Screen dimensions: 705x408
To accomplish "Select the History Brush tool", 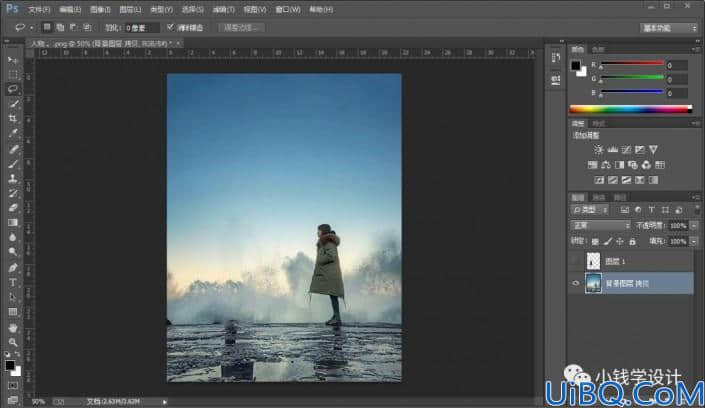I will pos(13,193).
